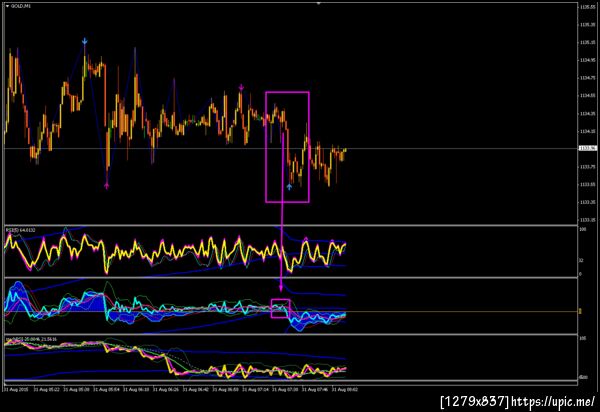
Task: Select the blue down-arrow signal at the chart peak
Action: pos(85,41)
